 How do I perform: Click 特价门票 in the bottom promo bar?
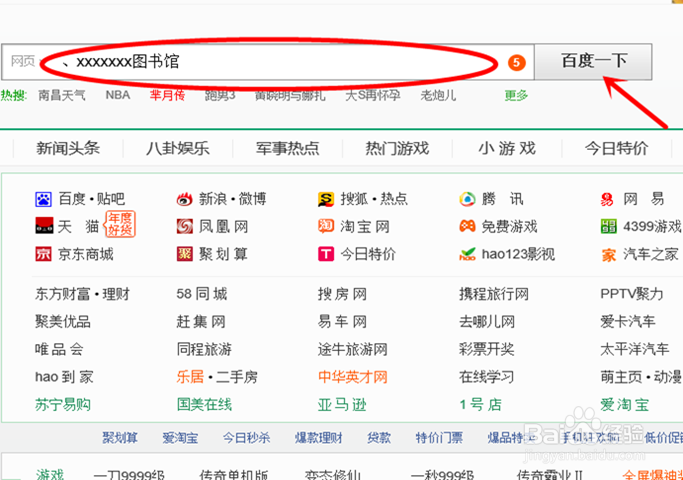pos(439,438)
